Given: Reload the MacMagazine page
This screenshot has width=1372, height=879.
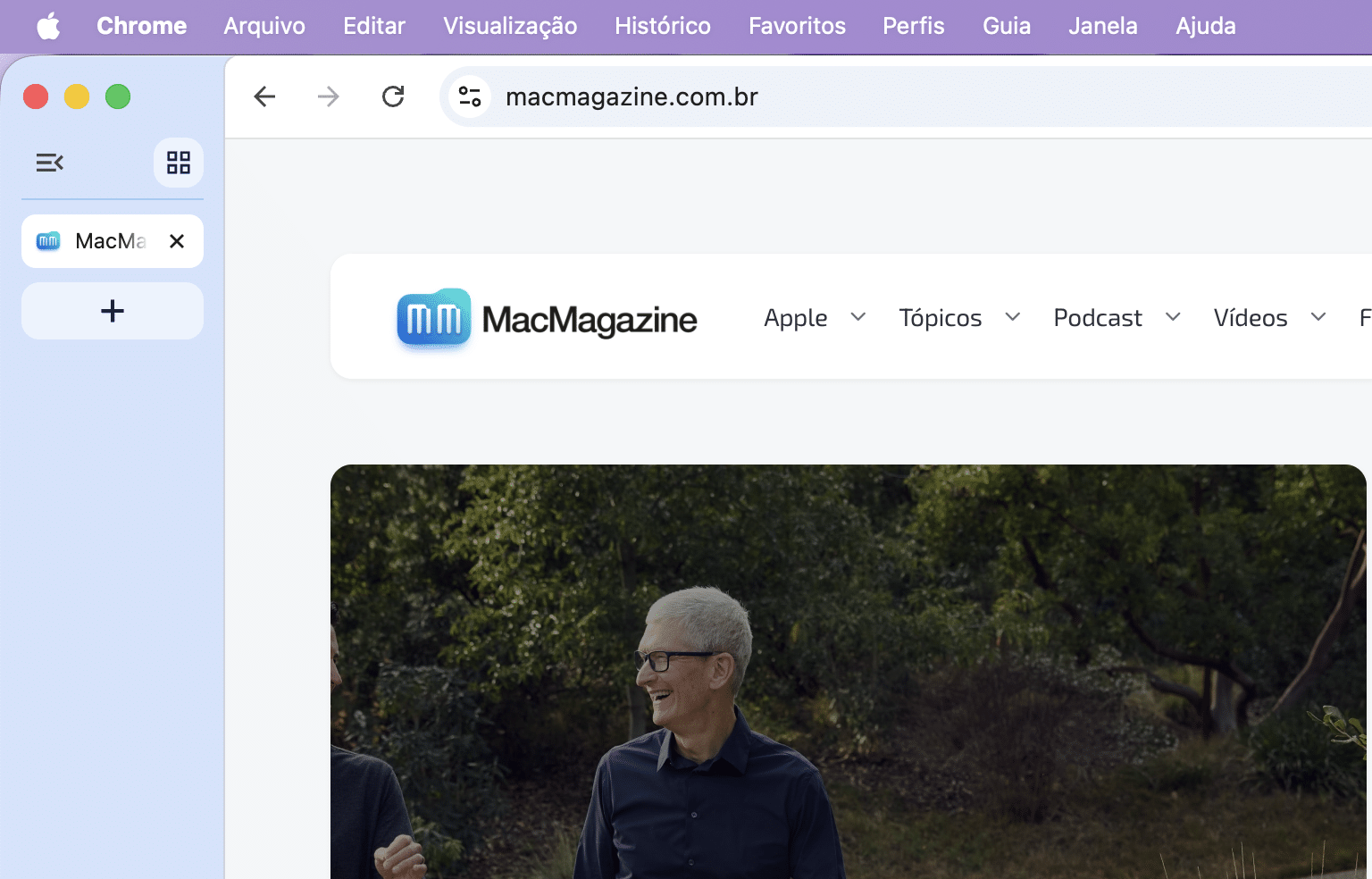Looking at the screenshot, I should pos(393,96).
